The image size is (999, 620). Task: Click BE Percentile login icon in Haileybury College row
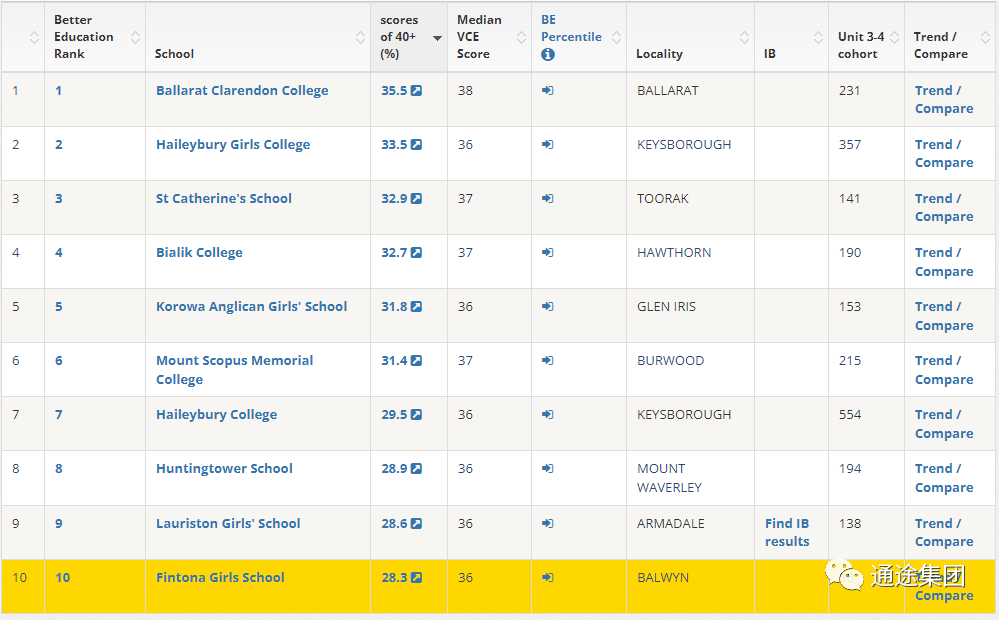pyautogui.click(x=547, y=415)
